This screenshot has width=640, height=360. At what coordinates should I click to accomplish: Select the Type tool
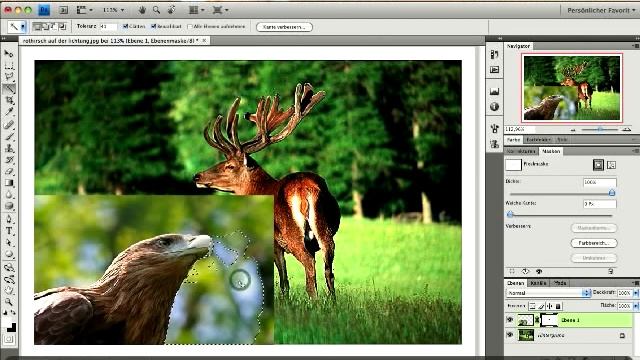tap(9, 231)
